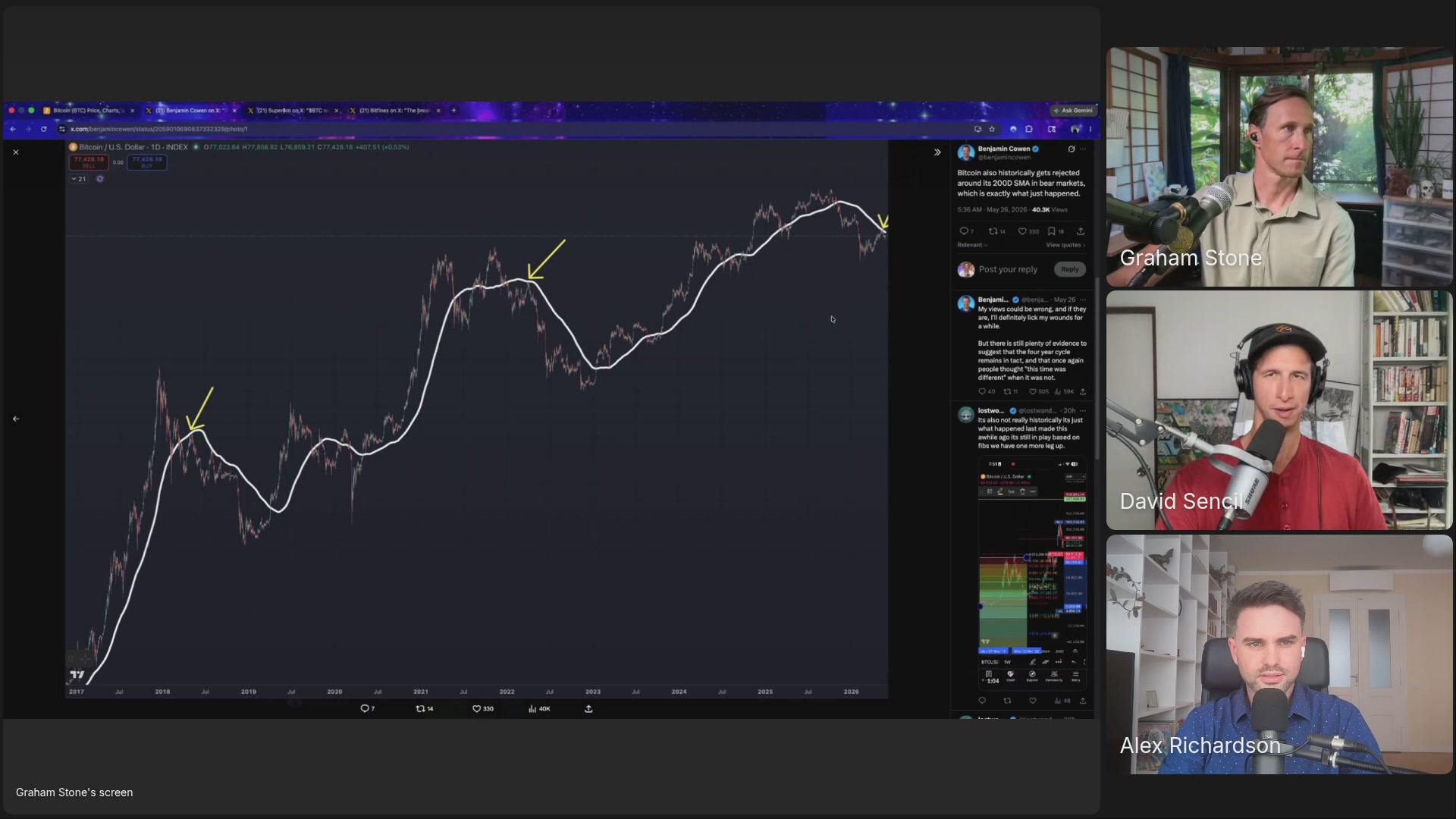Screen dimensions: 1456x819
Task: Click the x.com address bar URL
Action: 159,130
